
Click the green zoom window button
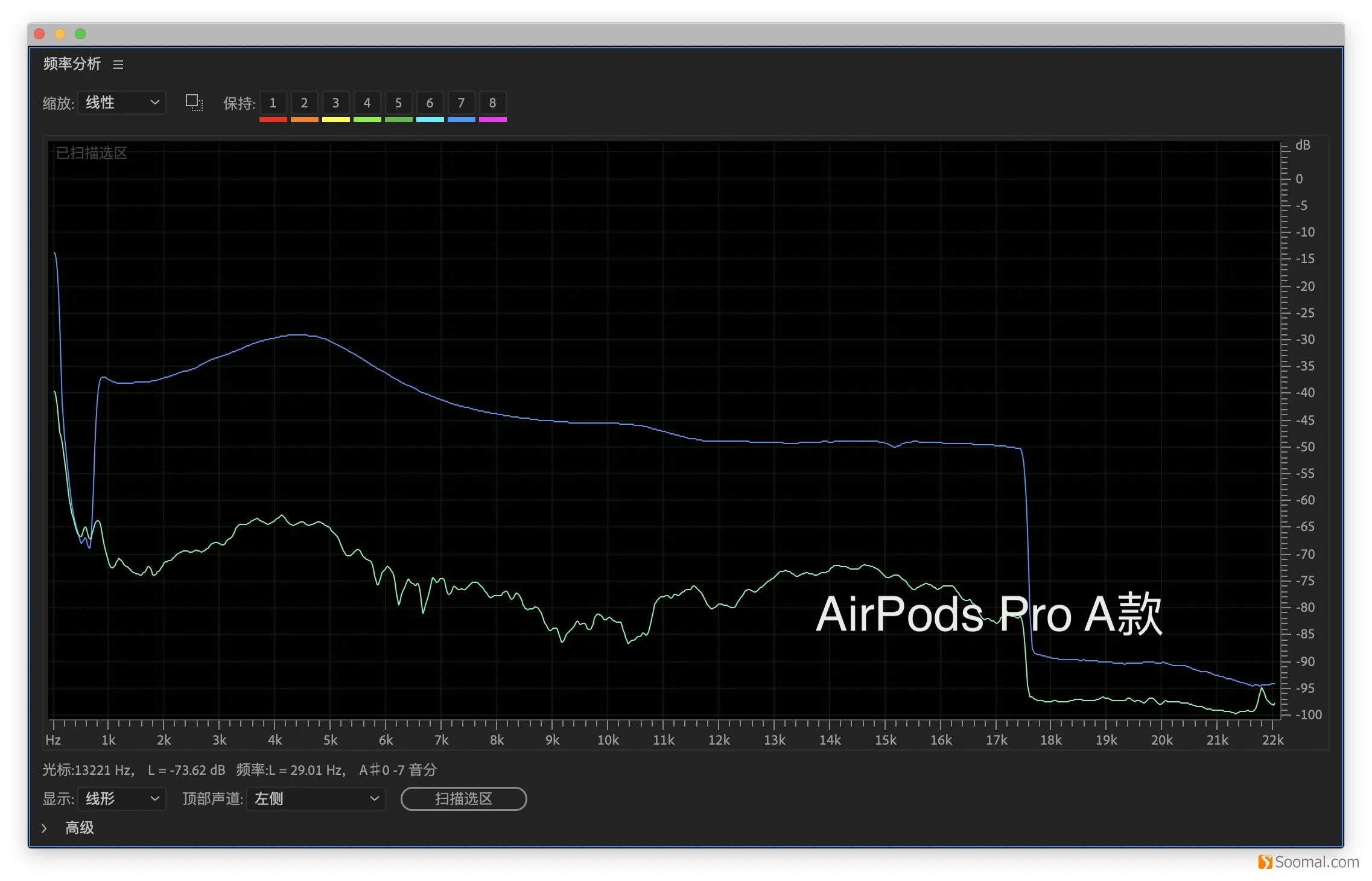coord(80,34)
